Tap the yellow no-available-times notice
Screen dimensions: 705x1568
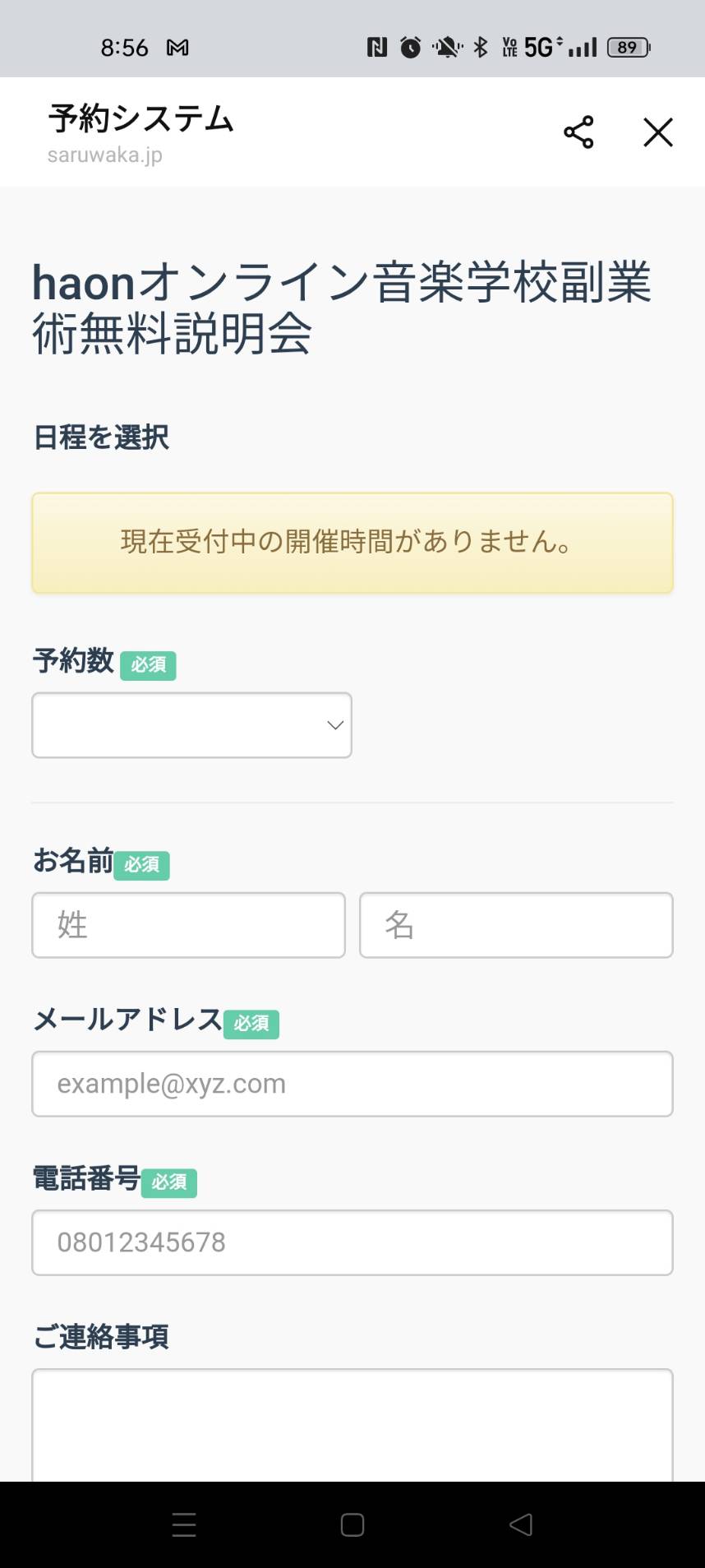[x=352, y=543]
